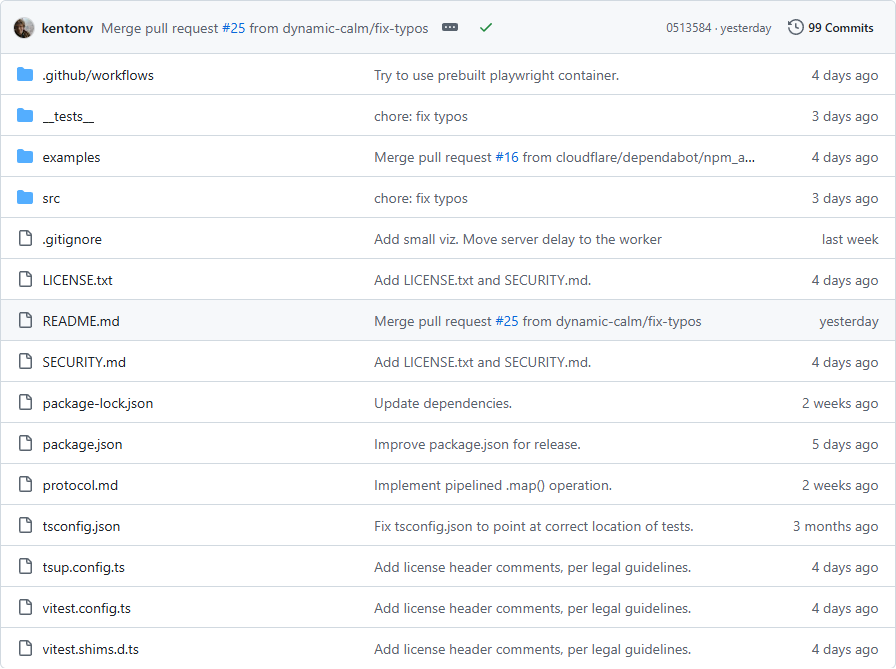Open the protocol.md file
The width and height of the screenshot is (896, 669).
[80, 485]
